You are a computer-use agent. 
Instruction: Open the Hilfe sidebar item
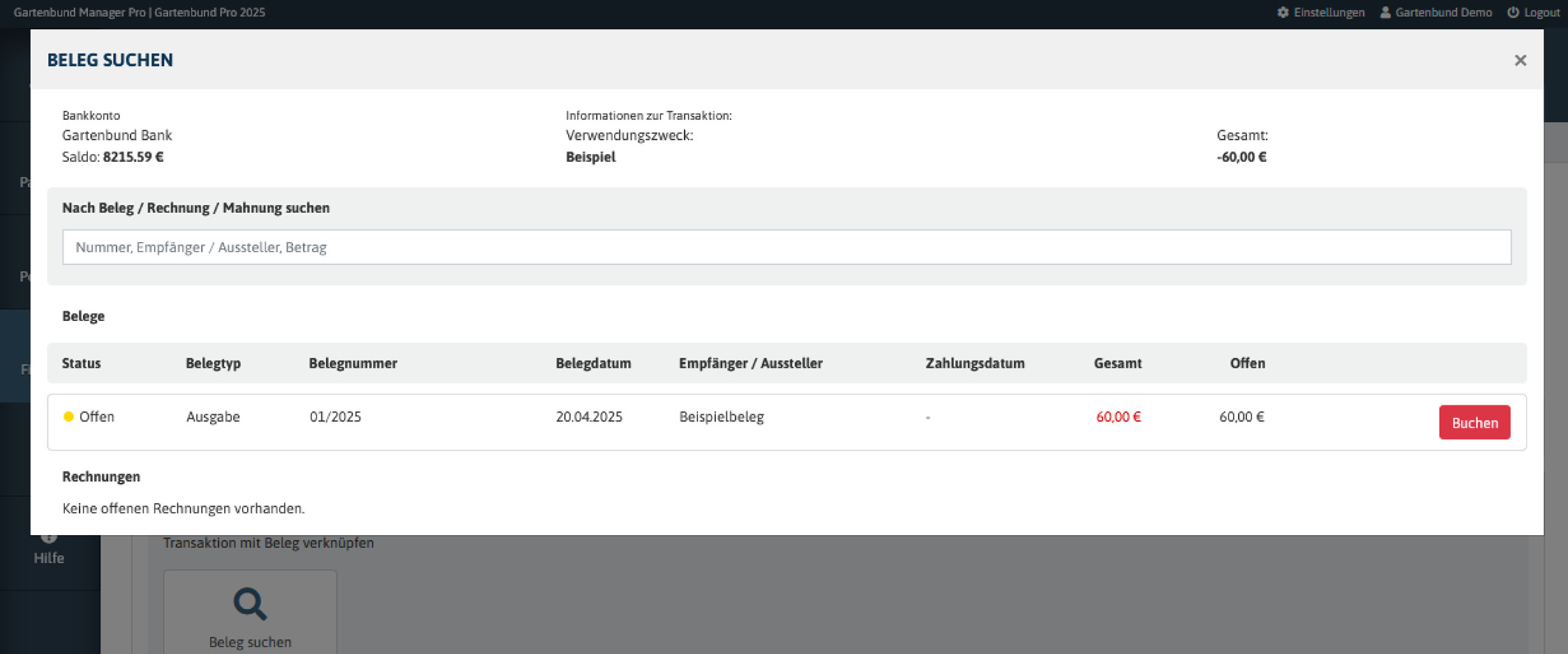click(x=49, y=557)
